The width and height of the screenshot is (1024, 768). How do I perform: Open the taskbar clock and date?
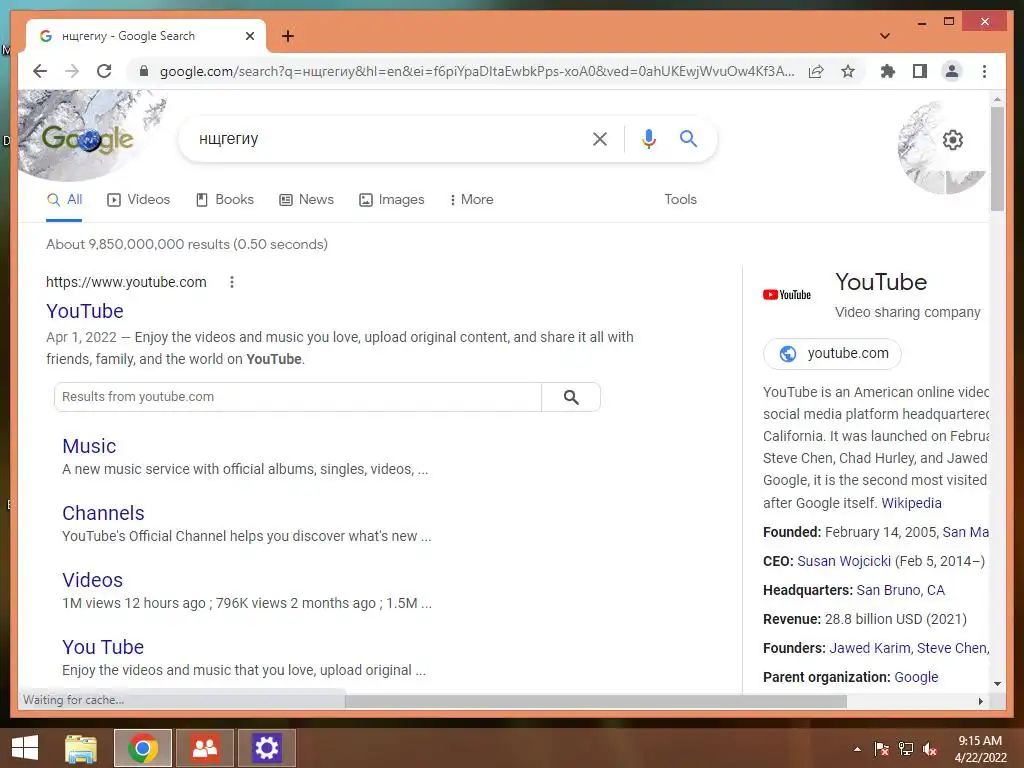[980, 749]
